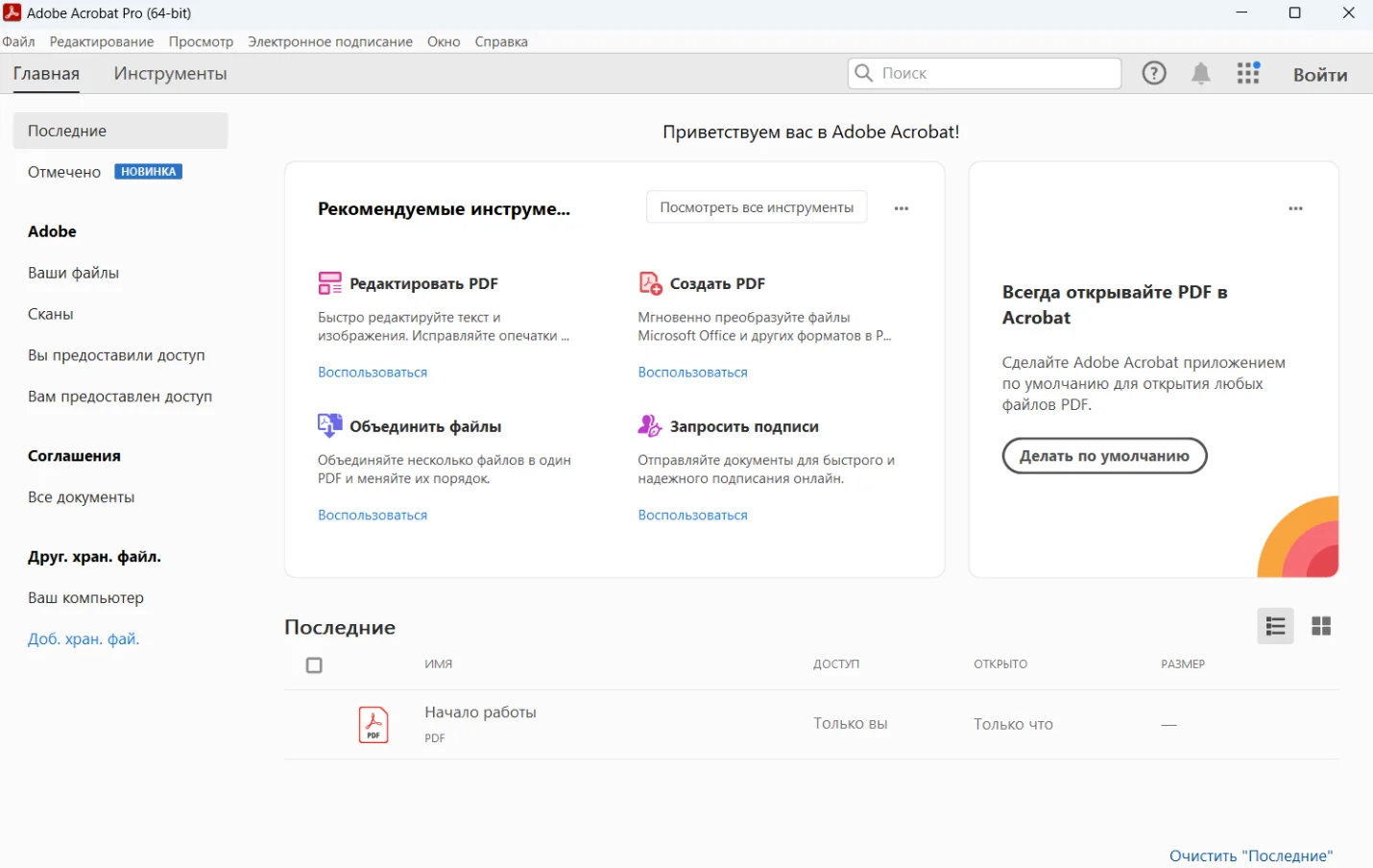Viewport: 1373px width, 868px height.
Task: Switch to the Главная tab
Action: (46, 74)
